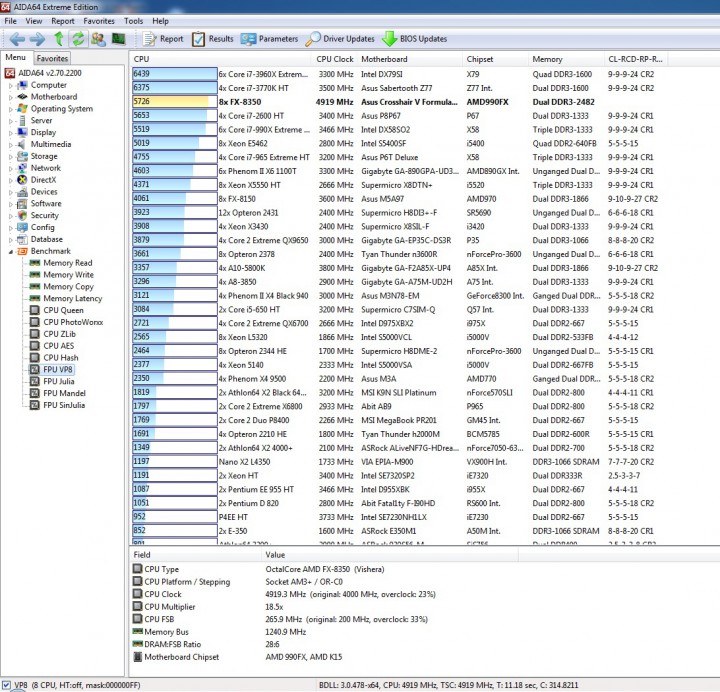The image size is (720, 692).
Task: Check for Driver Updates
Action: pyautogui.click(x=340, y=39)
